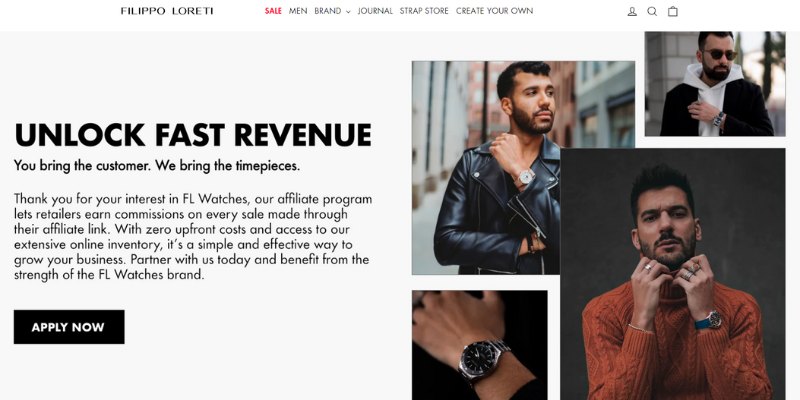Viewport: 800px width, 400px height.
Task: Visit the Strap Store link
Action: pos(424,11)
